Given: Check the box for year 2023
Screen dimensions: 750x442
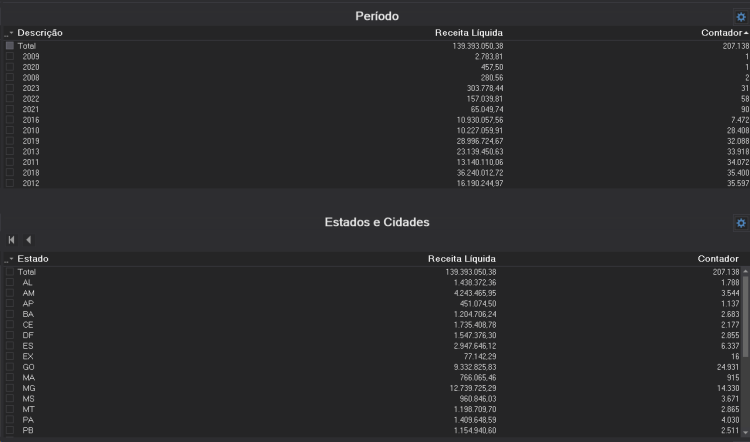Looking at the screenshot, I should point(10,88).
